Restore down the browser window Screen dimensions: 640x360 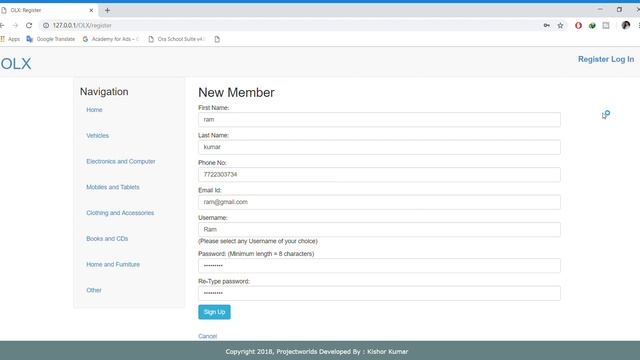coord(619,9)
